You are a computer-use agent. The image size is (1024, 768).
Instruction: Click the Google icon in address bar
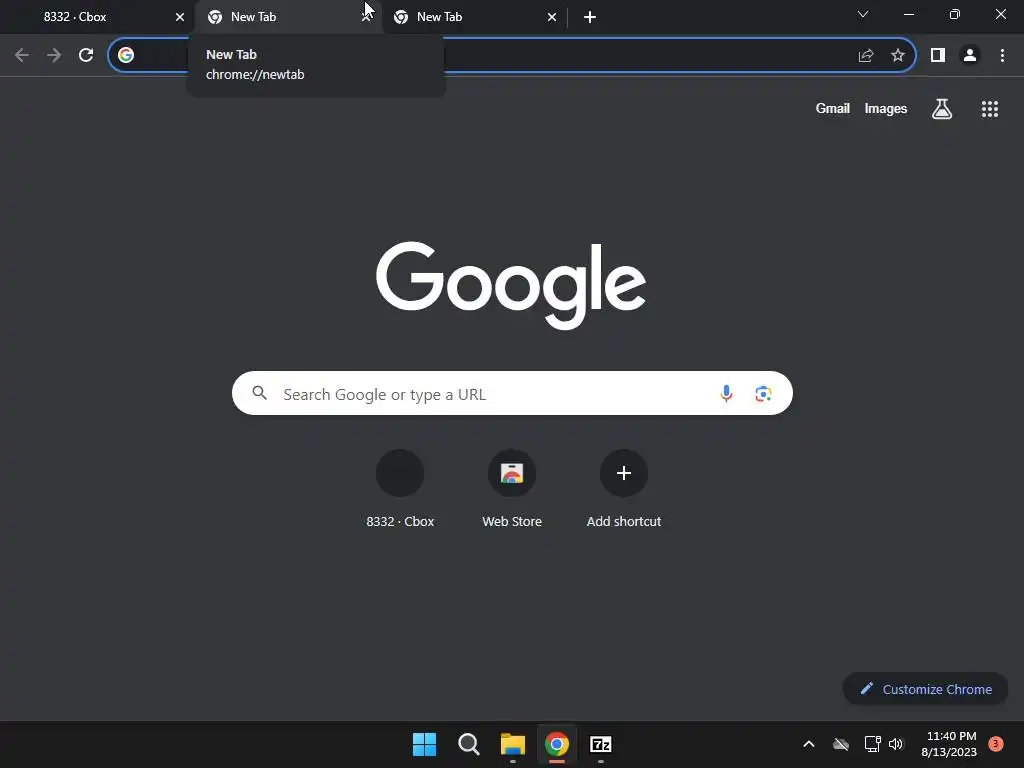126,55
